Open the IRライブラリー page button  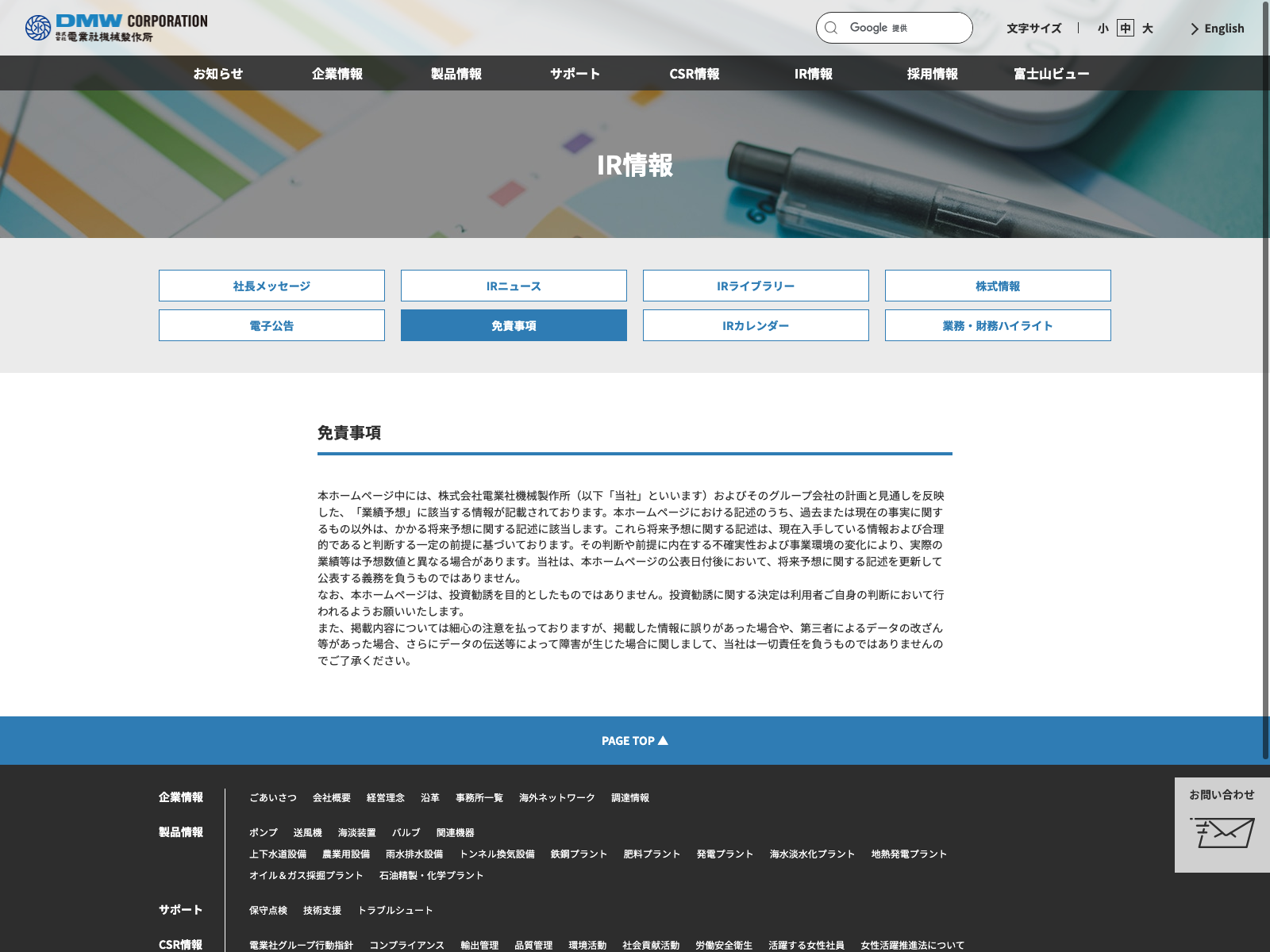click(756, 286)
